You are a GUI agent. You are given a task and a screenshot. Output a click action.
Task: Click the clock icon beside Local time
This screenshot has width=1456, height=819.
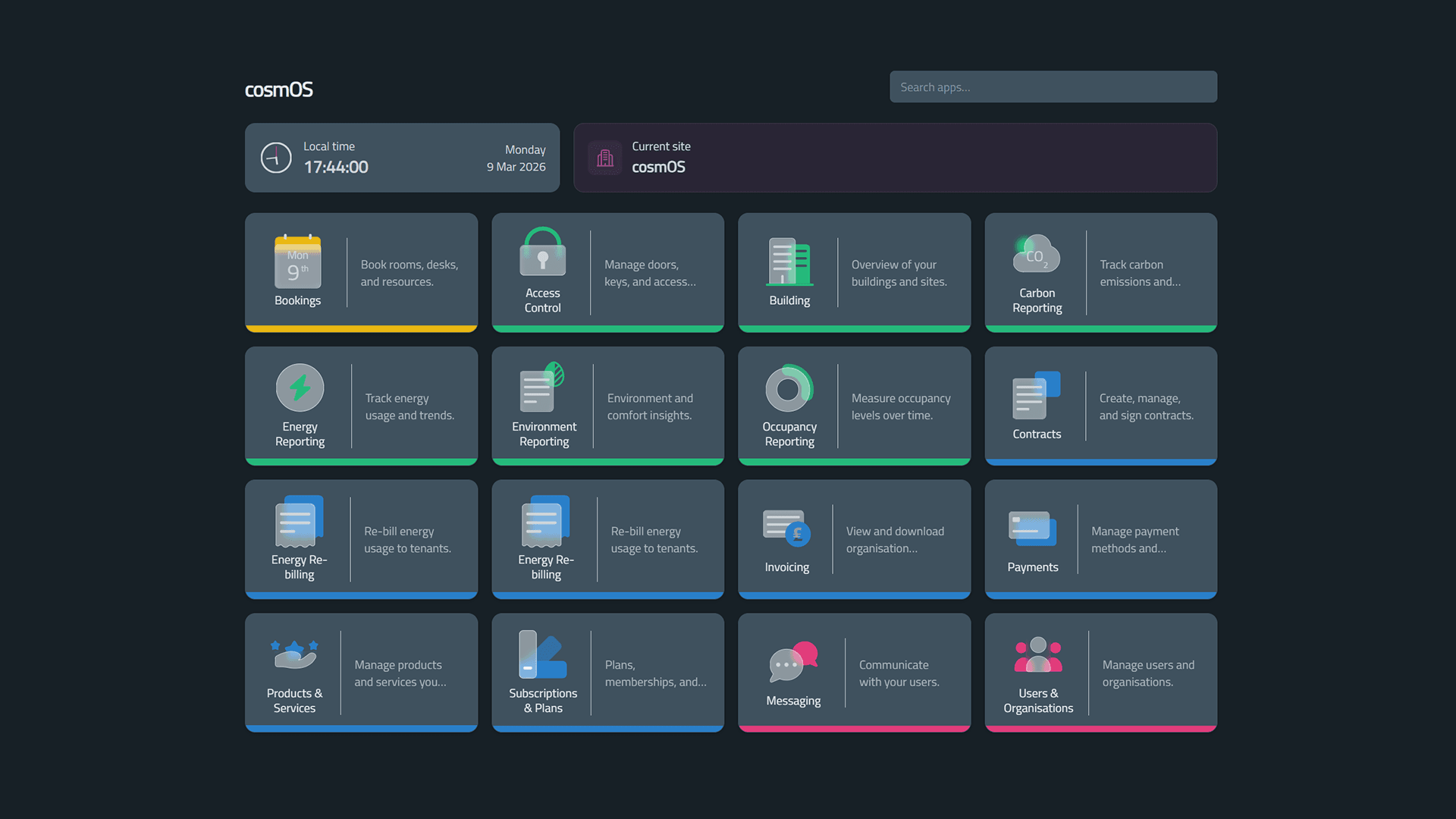pyautogui.click(x=276, y=158)
